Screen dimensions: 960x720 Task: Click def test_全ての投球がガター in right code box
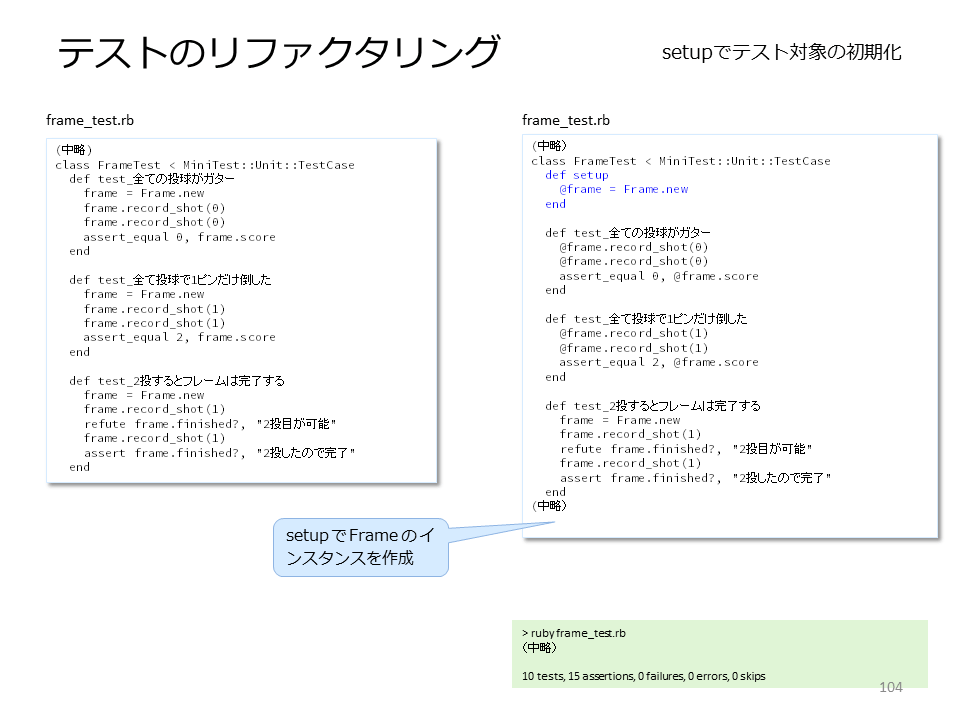(628, 233)
